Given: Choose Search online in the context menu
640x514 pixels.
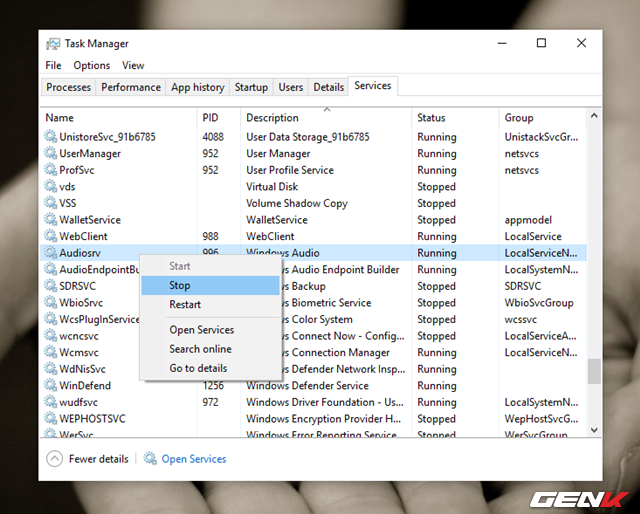Looking at the screenshot, I should [210, 349].
